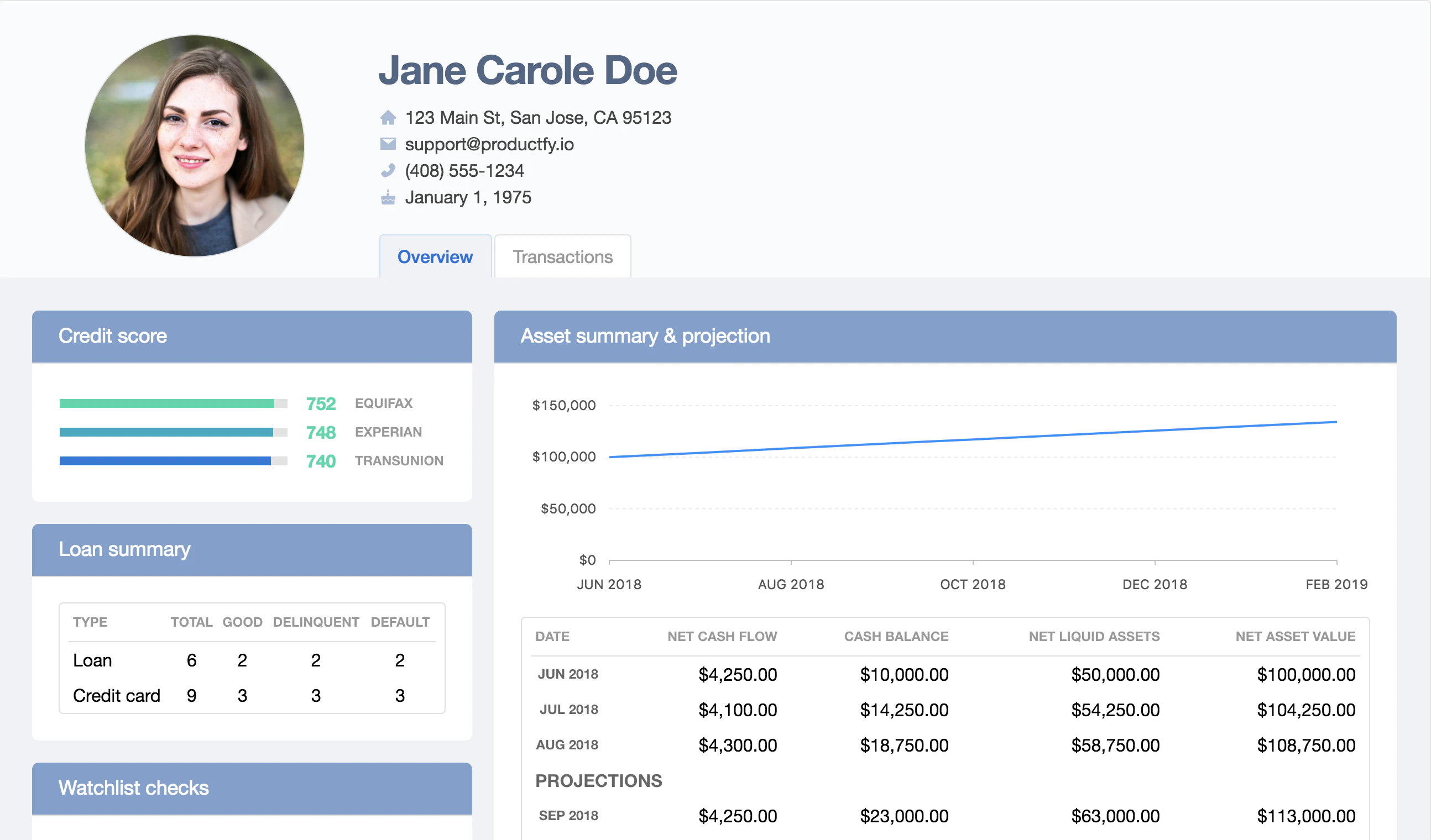Click the TransUnion blue score bar
Screen dimensions: 1431x840
(165, 461)
